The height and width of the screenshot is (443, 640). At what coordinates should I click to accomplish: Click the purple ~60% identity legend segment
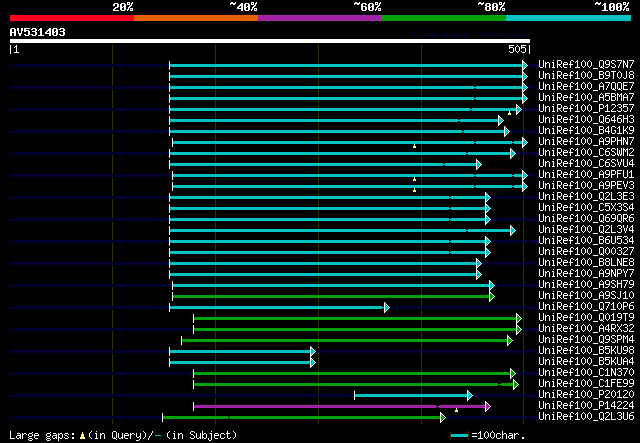320,18
